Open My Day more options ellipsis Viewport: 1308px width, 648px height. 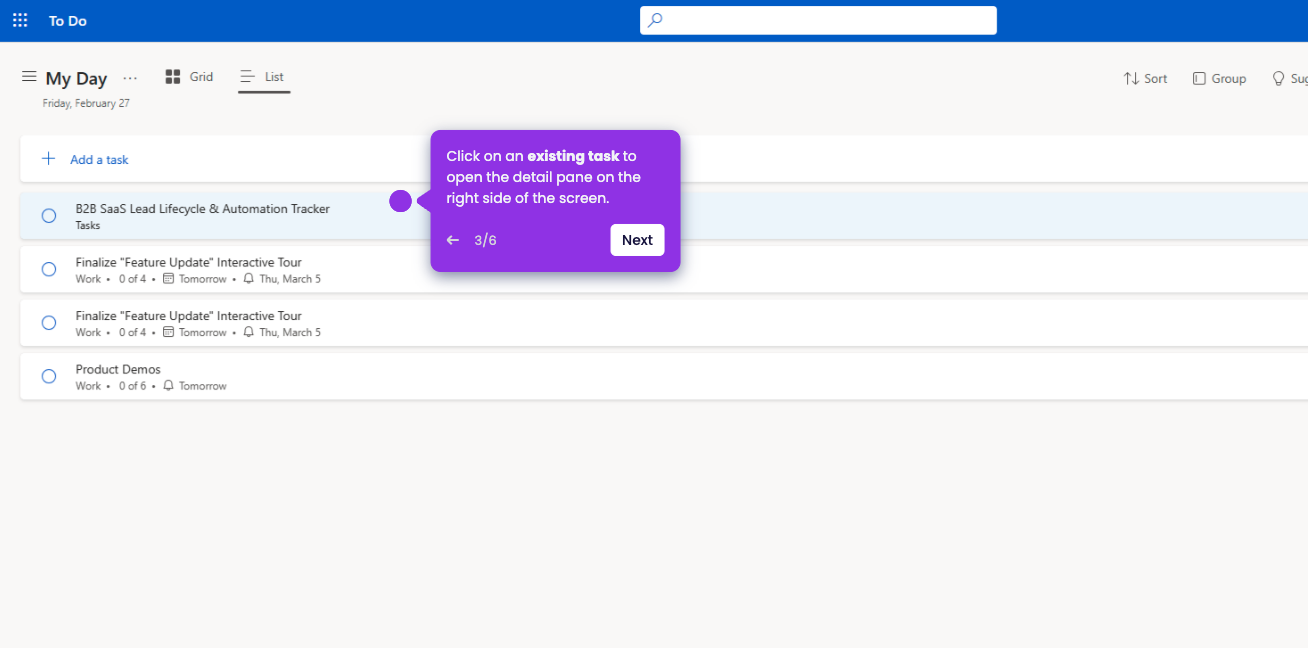point(130,78)
